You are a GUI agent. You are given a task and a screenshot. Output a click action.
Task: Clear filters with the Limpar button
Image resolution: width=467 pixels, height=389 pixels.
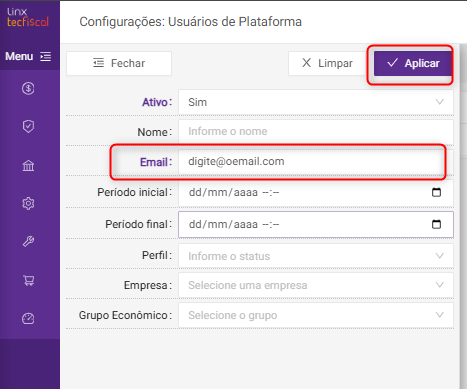[x=327, y=63]
